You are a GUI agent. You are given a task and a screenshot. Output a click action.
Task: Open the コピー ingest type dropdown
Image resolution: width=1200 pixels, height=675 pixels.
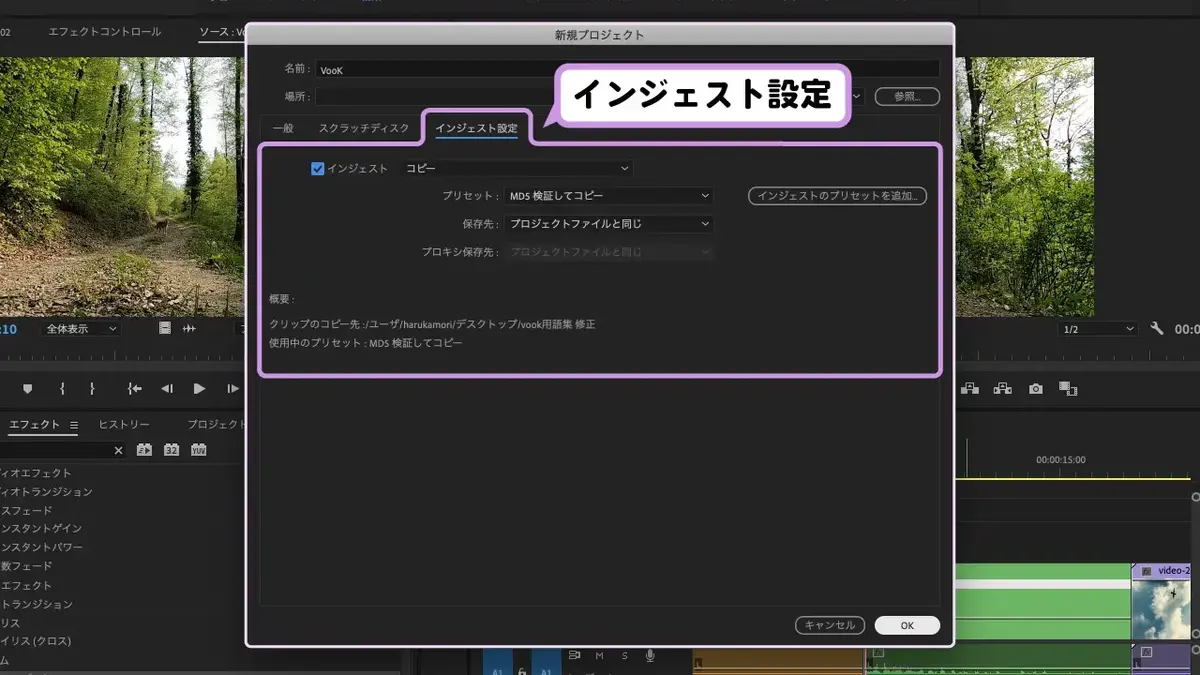click(517, 169)
